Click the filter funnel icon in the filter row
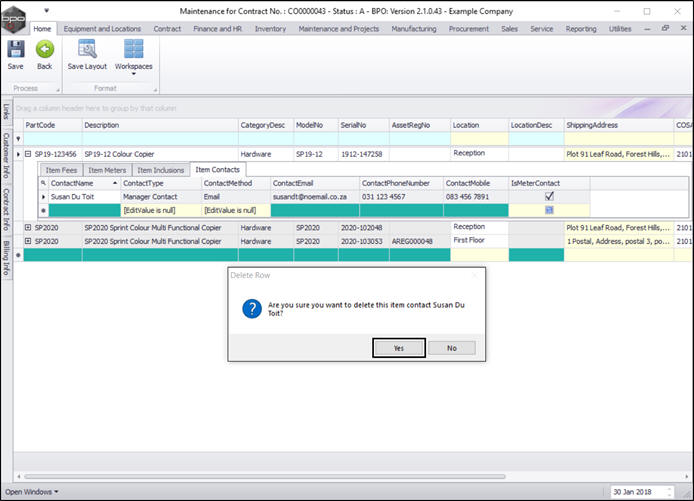Image resolution: width=694 pixels, height=501 pixels. tap(18, 139)
